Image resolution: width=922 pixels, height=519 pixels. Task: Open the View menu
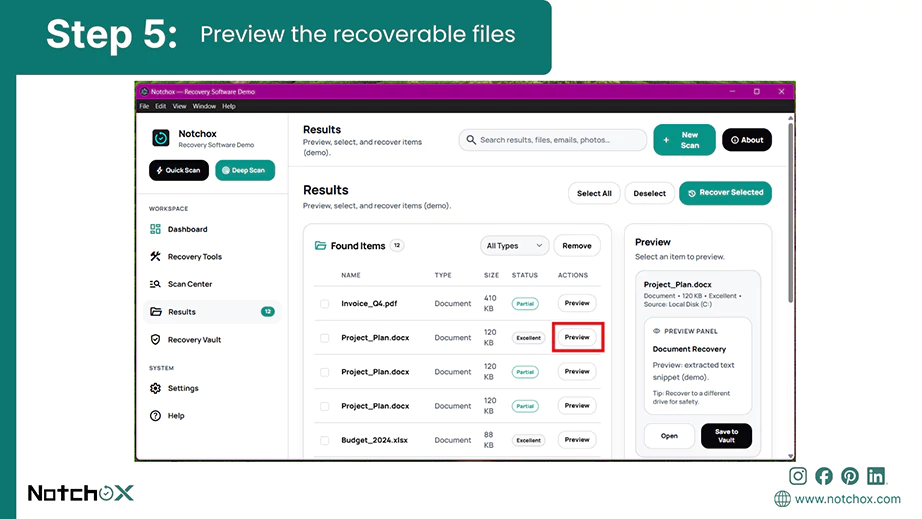pyautogui.click(x=179, y=106)
